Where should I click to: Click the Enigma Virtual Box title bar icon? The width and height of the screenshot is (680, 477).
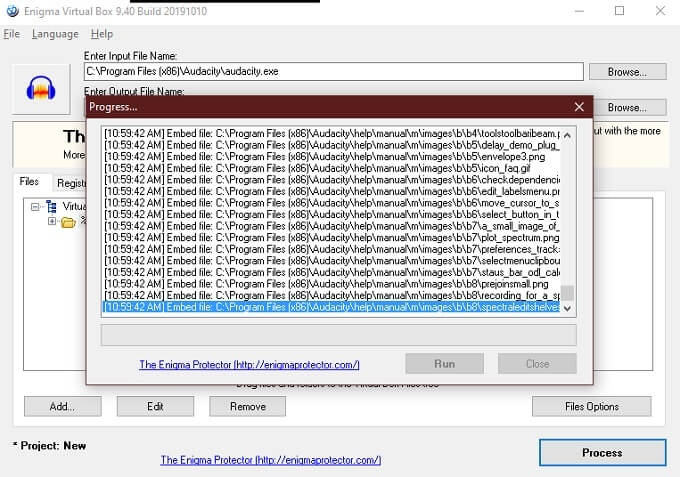pos(13,11)
